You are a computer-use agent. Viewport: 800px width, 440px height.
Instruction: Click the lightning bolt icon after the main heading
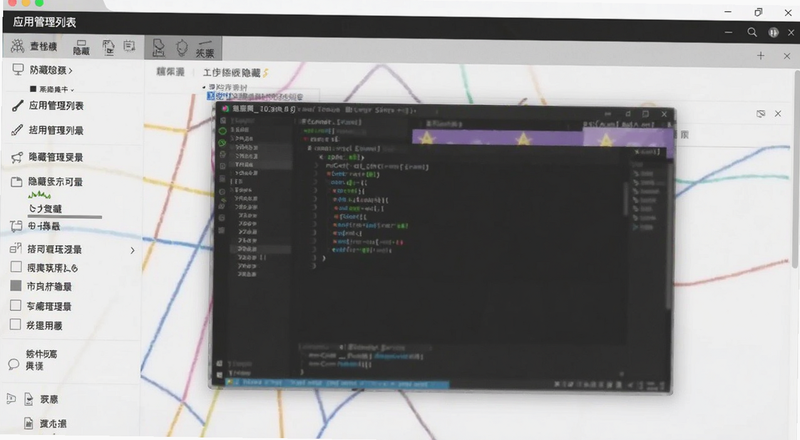265,73
